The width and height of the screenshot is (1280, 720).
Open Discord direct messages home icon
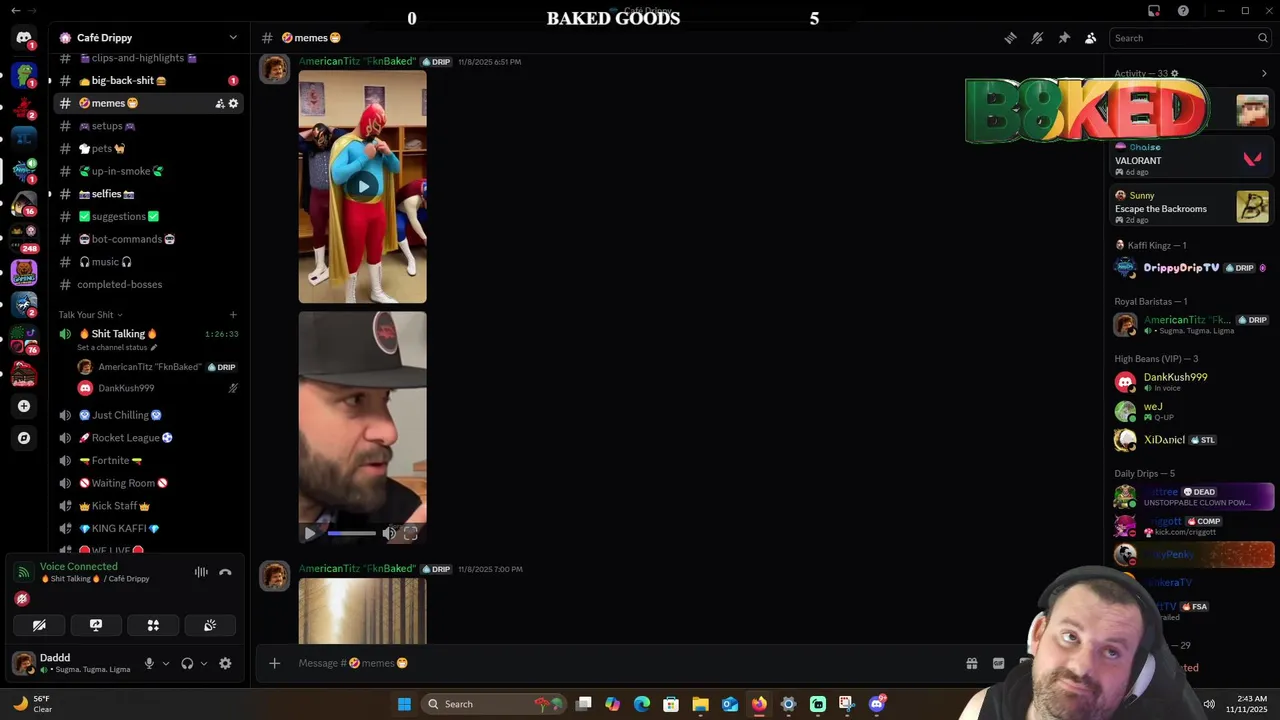(24, 38)
